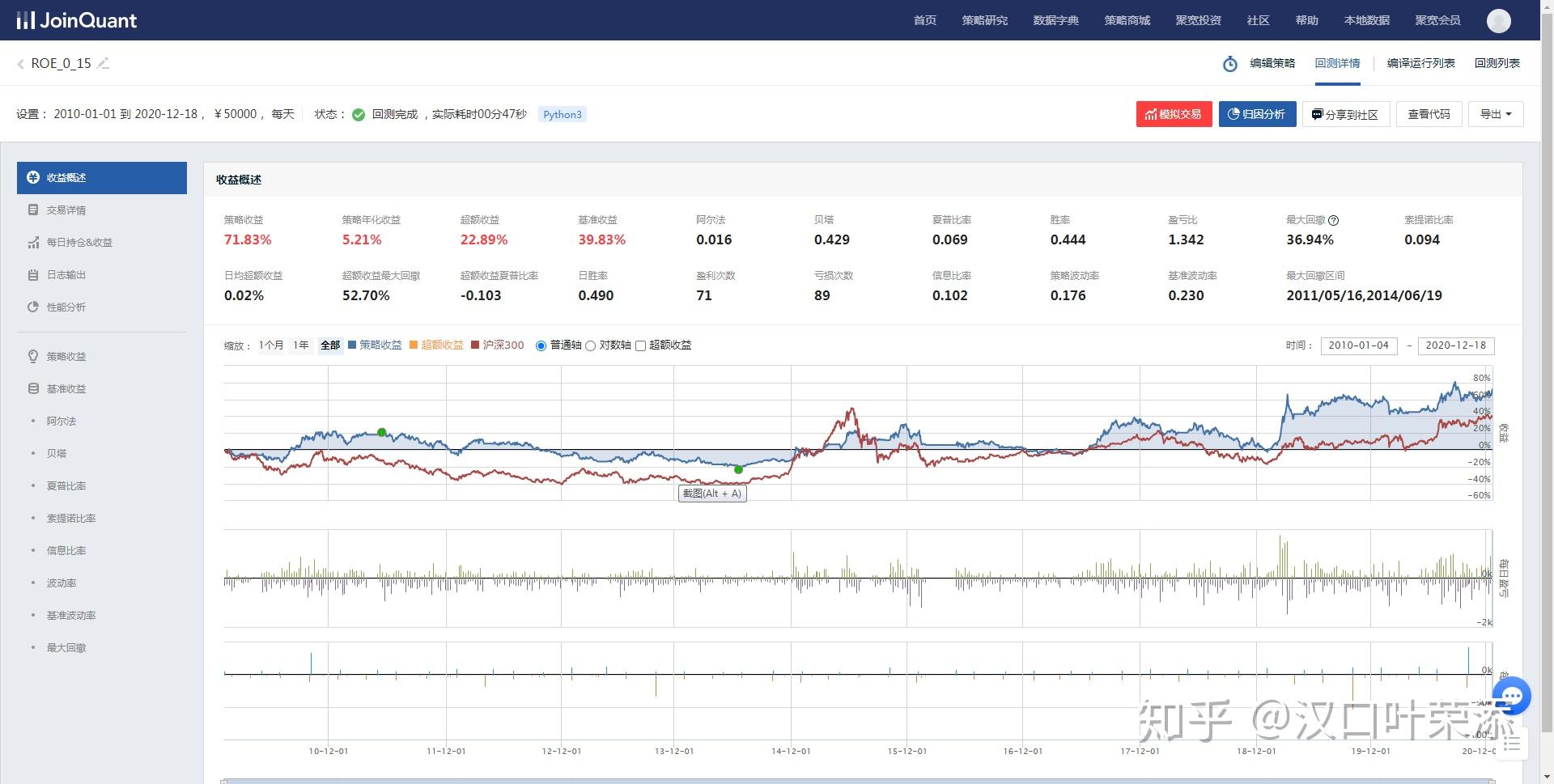Switch to the 回测列表 tab
1554x784 pixels.
click(1497, 63)
